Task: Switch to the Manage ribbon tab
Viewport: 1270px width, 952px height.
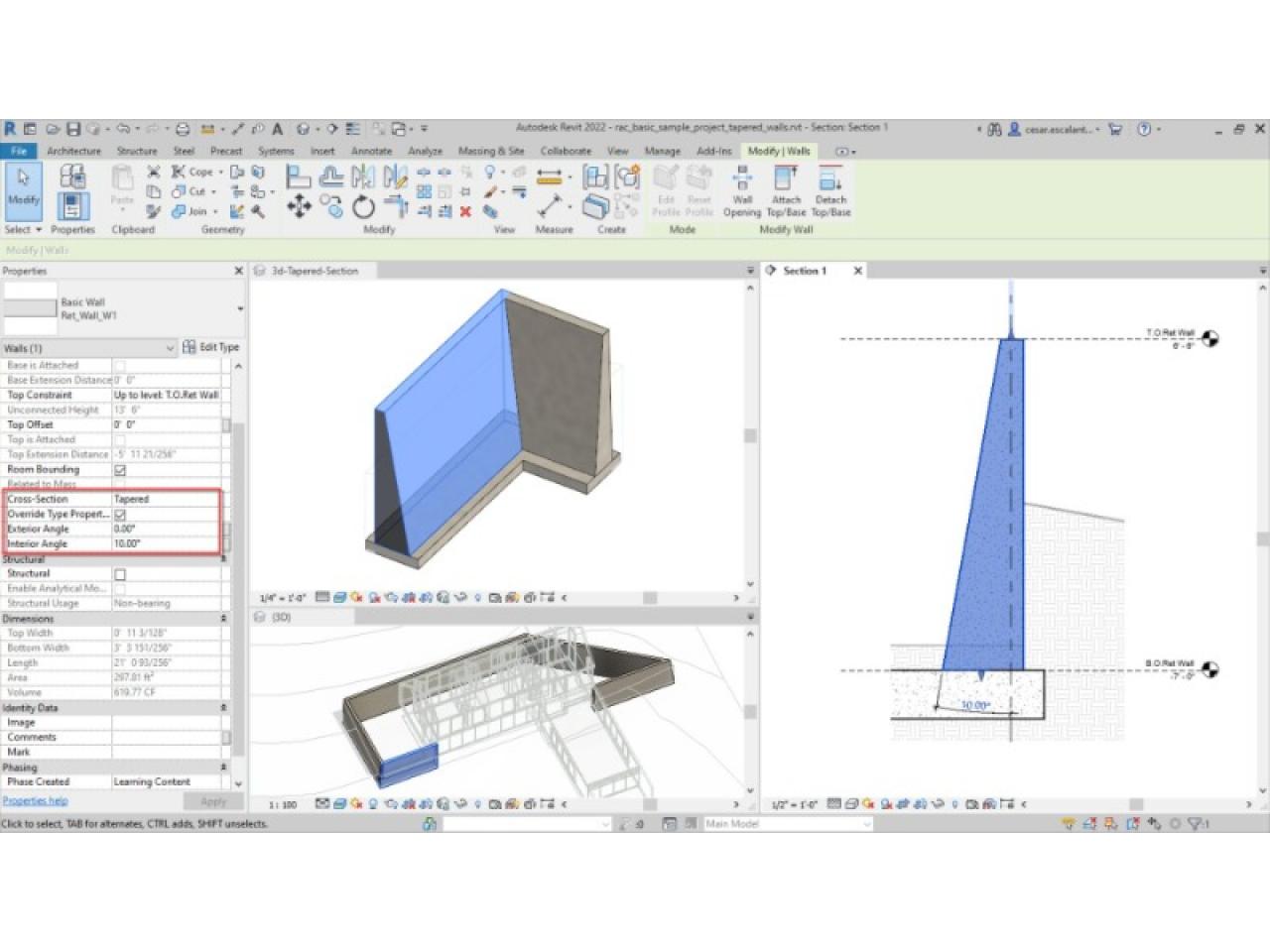Action: (x=662, y=151)
